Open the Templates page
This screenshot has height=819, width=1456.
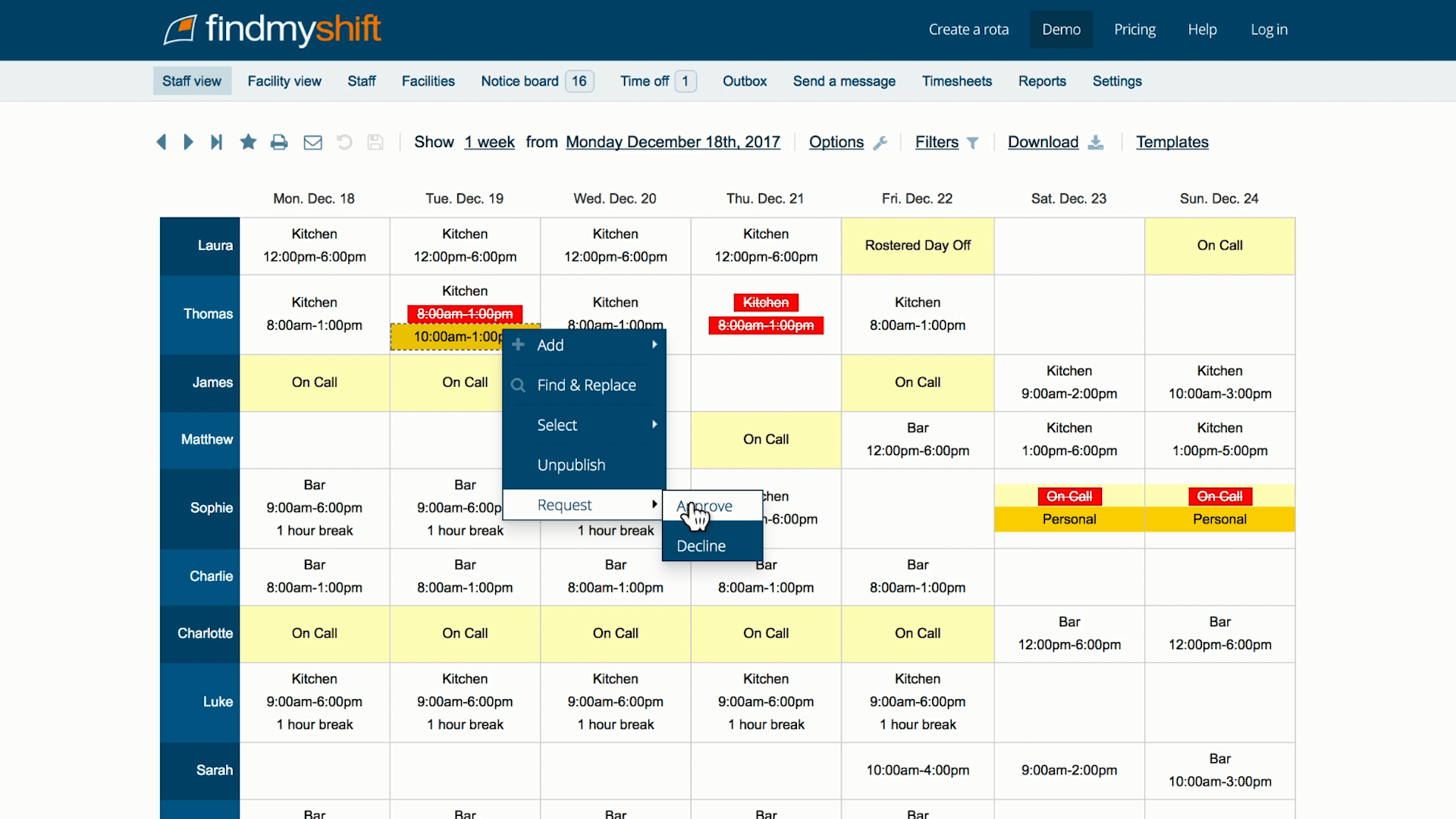[1172, 142]
